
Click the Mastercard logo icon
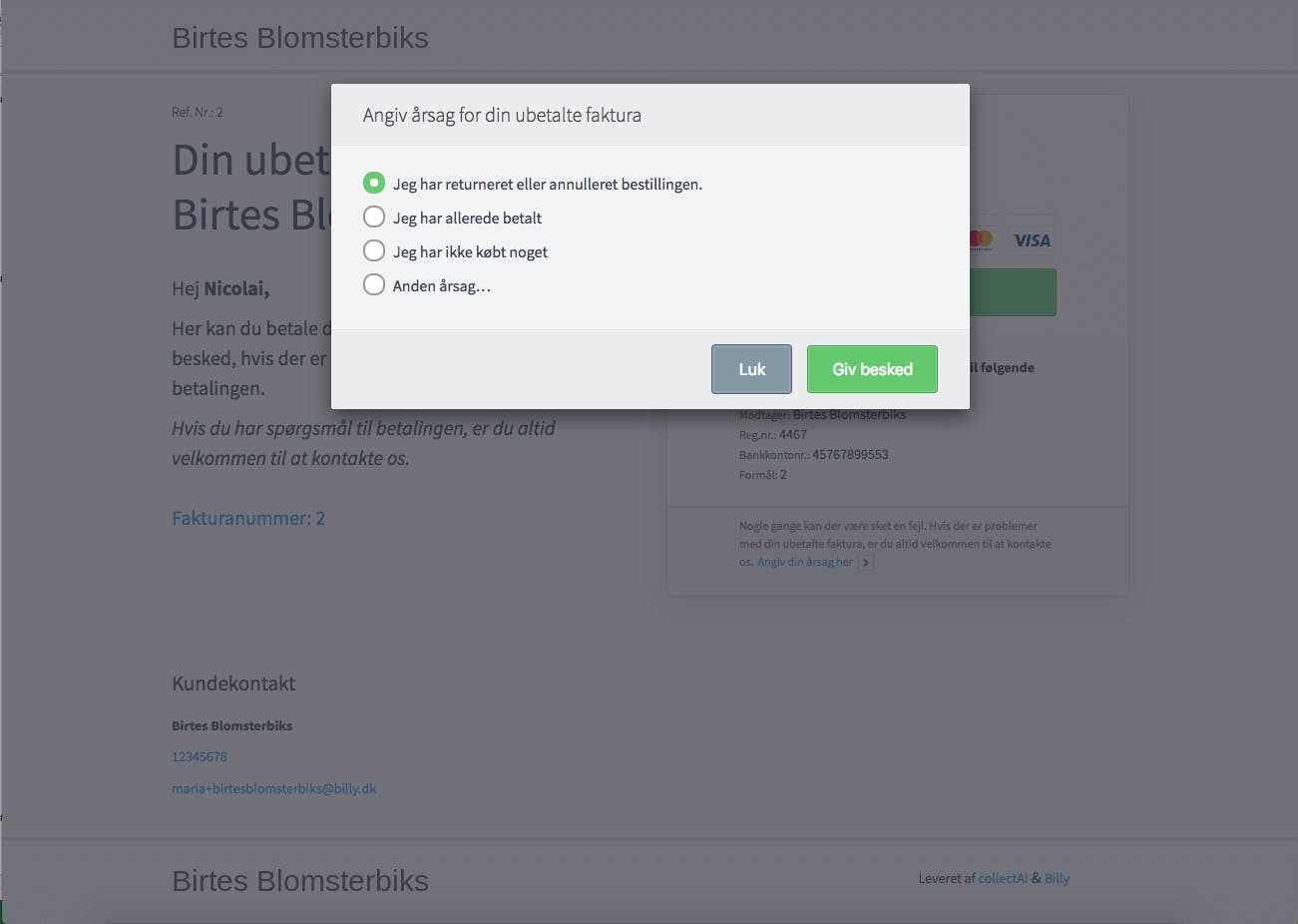point(982,240)
